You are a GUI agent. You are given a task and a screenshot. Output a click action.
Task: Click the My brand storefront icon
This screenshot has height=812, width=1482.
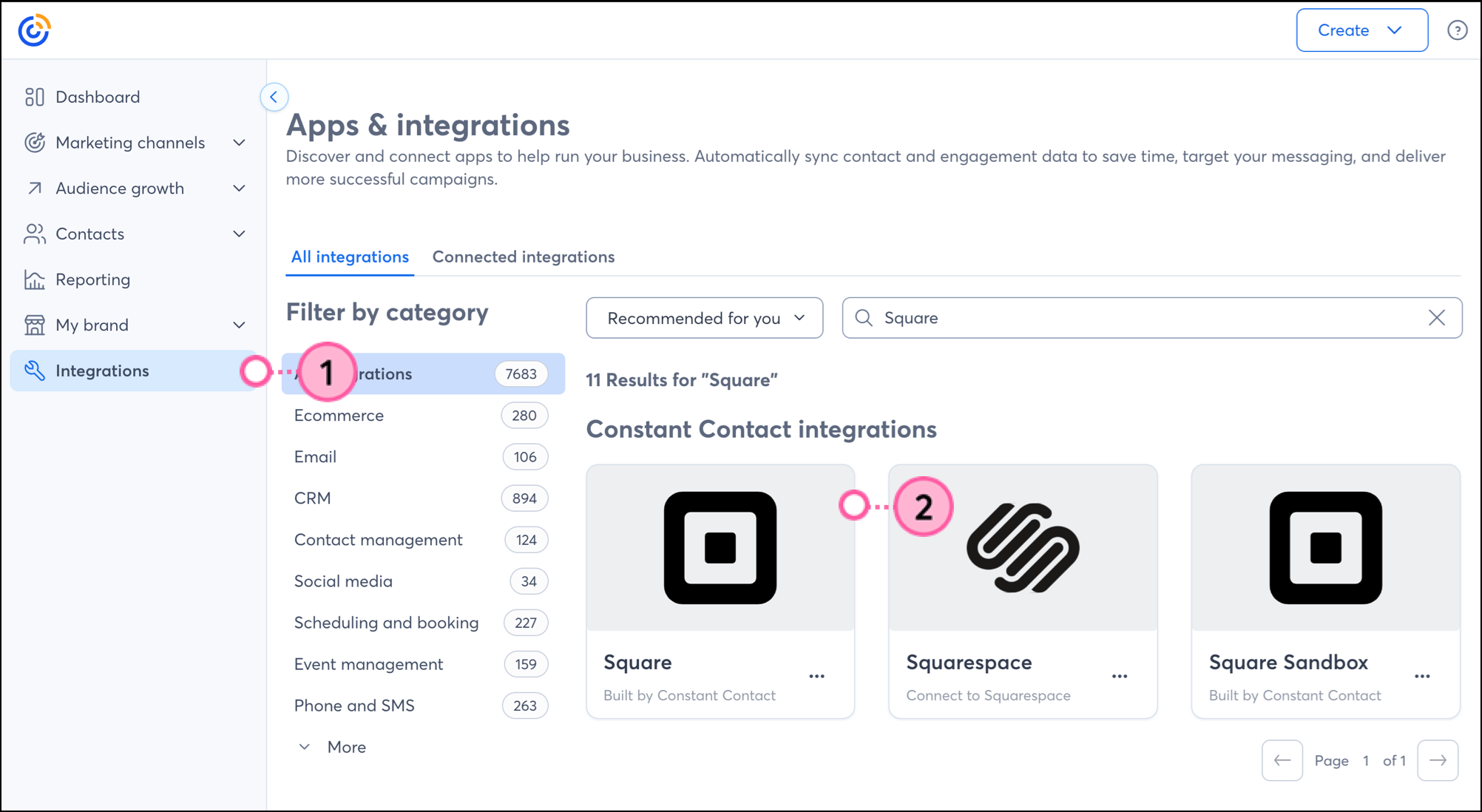[35, 325]
